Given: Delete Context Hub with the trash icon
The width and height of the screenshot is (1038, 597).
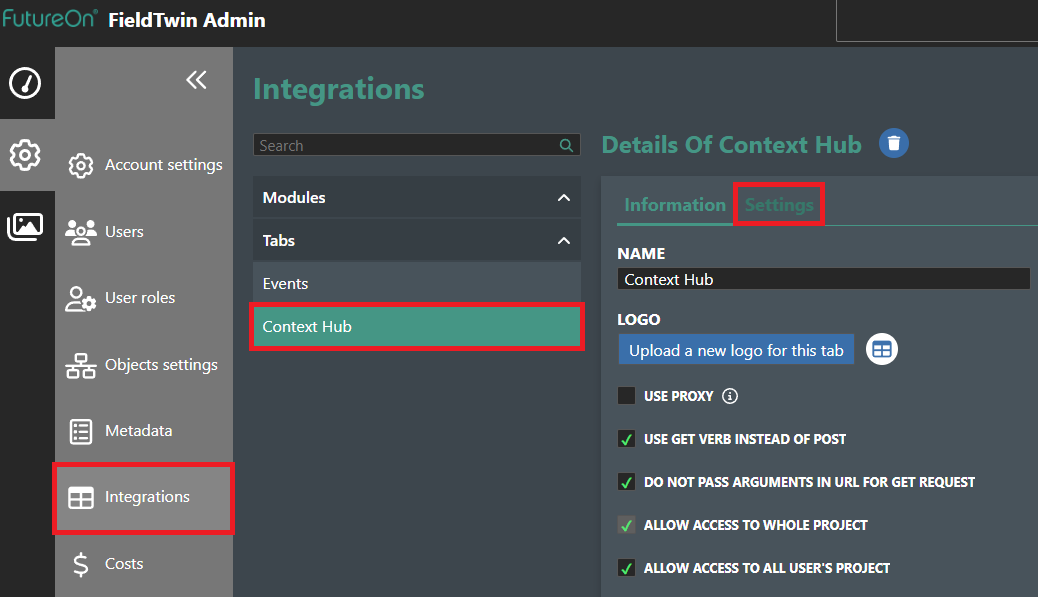Looking at the screenshot, I should pyautogui.click(x=894, y=143).
